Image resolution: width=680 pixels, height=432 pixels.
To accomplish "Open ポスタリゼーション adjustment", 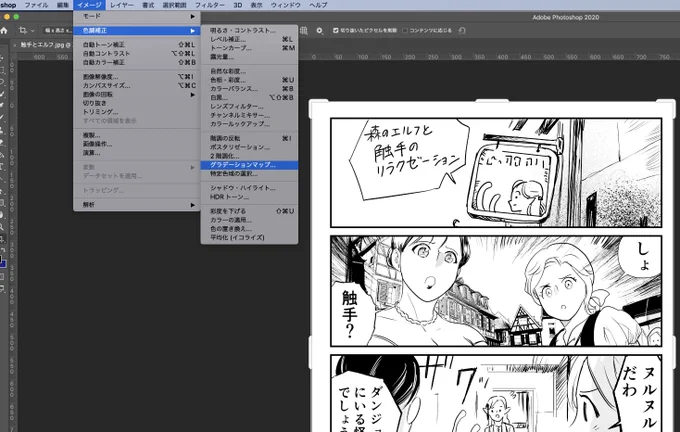I will click(x=249, y=147).
